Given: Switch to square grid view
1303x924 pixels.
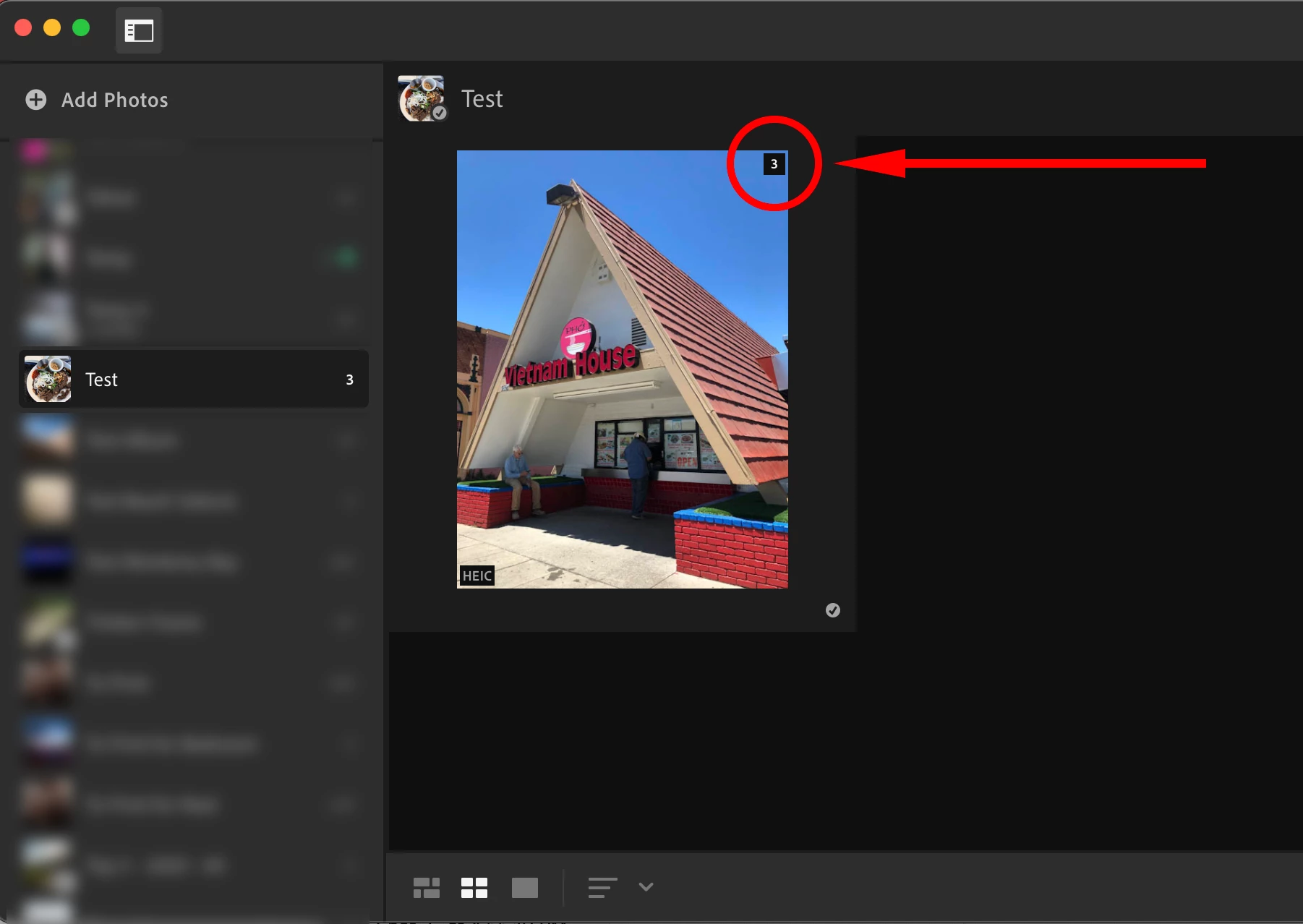Looking at the screenshot, I should [474, 887].
